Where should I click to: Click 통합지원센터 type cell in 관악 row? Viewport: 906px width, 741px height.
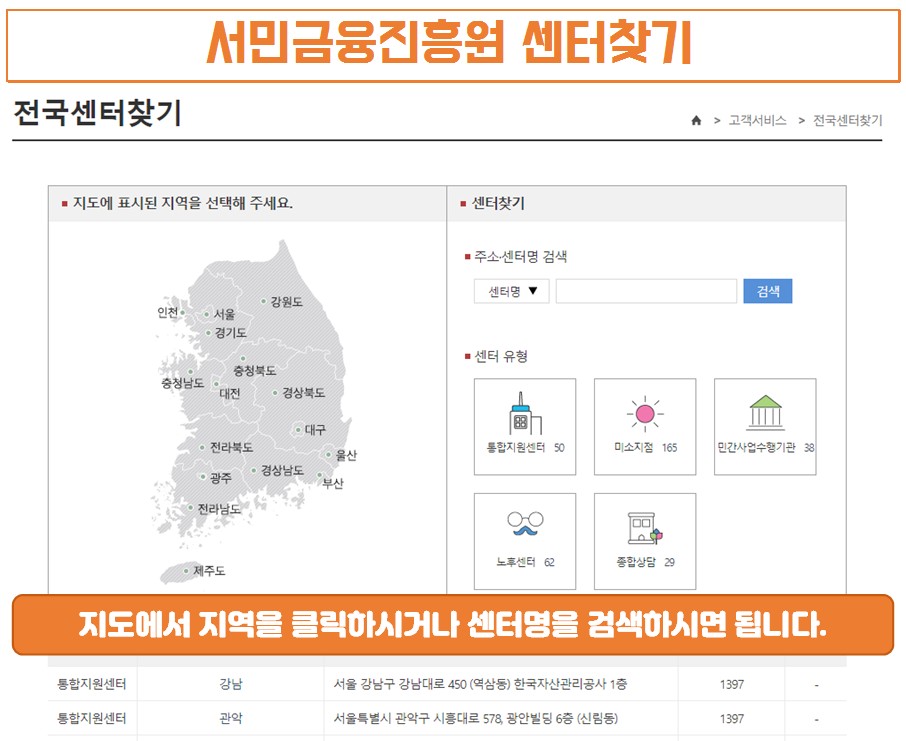tap(92, 718)
